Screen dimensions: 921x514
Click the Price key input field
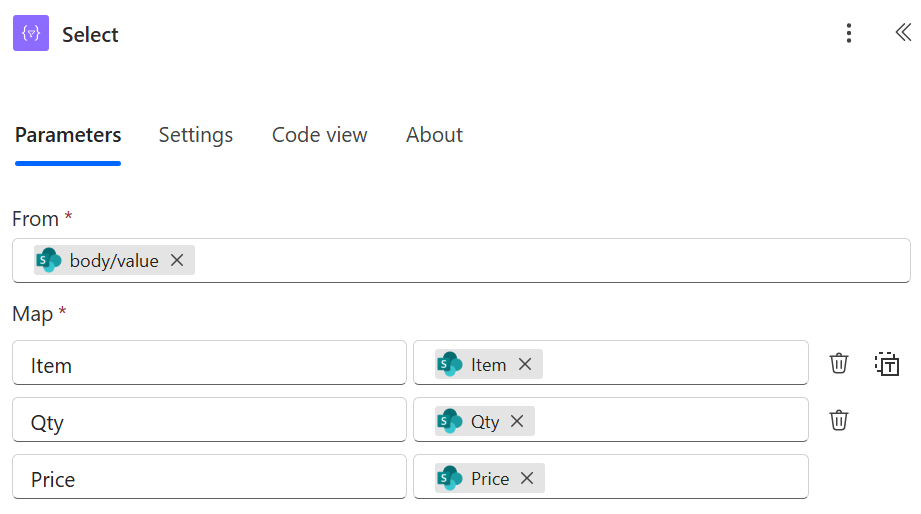209,478
